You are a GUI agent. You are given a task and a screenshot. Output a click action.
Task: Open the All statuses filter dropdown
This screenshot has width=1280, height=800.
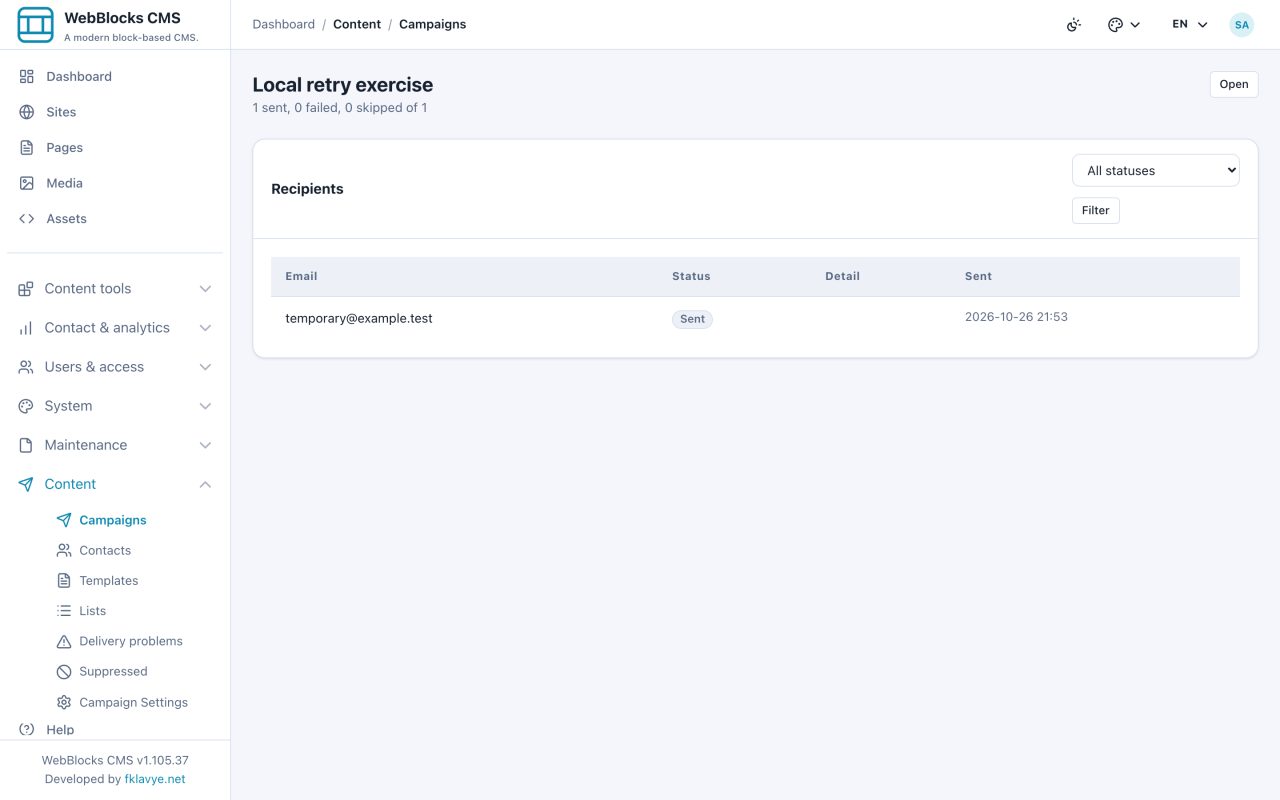[x=1156, y=171]
